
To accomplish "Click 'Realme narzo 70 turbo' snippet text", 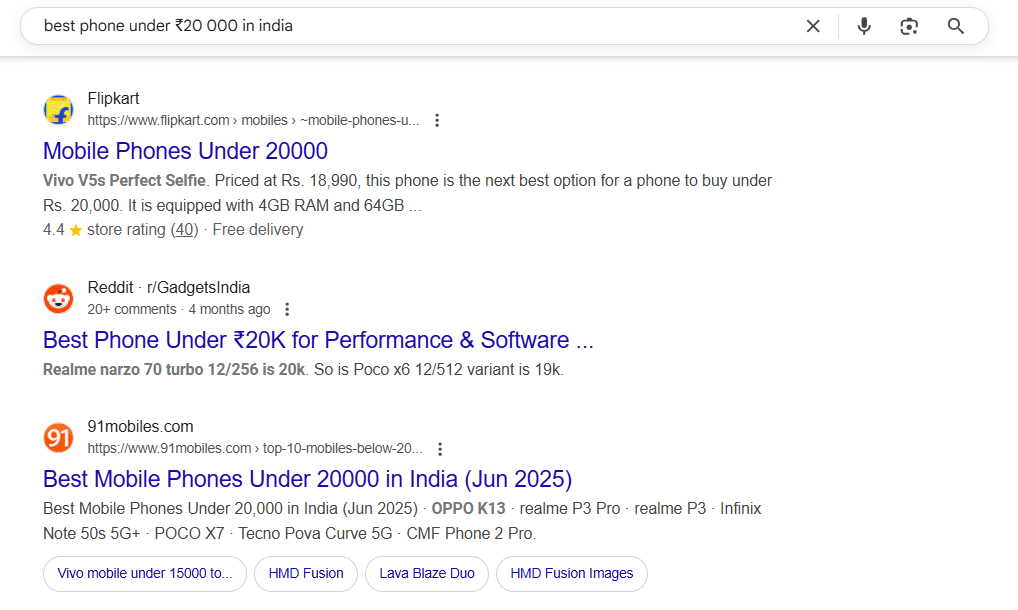I will 174,370.
